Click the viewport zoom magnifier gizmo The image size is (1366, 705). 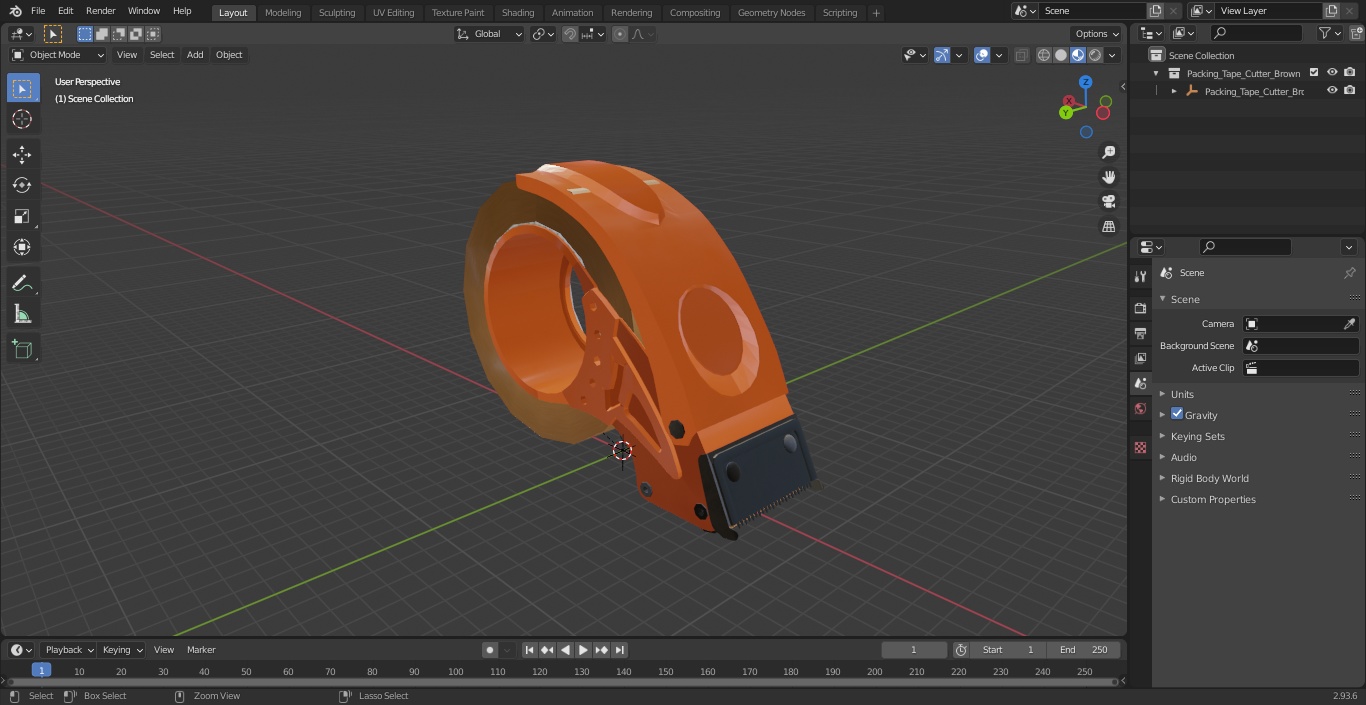pyautogui.click(x=1108, y=152)
